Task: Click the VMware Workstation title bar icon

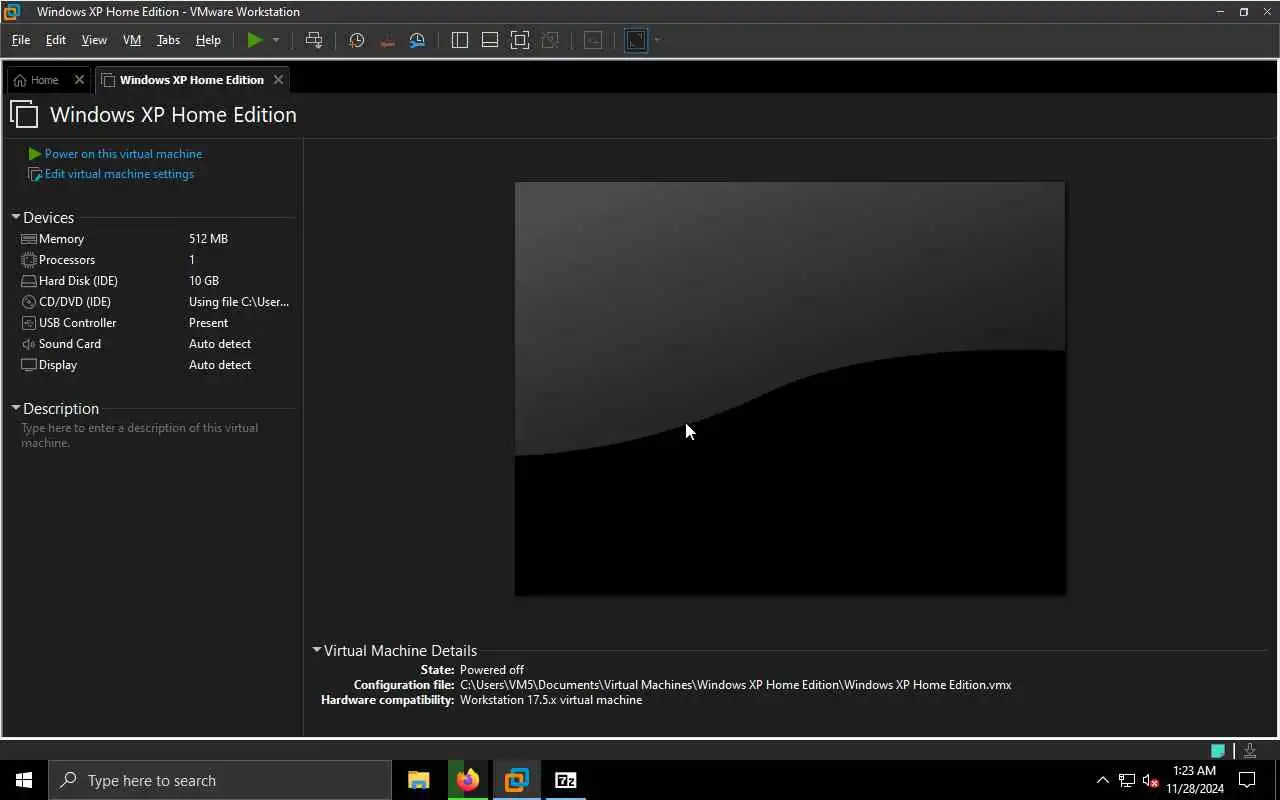Action: [13, 12]
